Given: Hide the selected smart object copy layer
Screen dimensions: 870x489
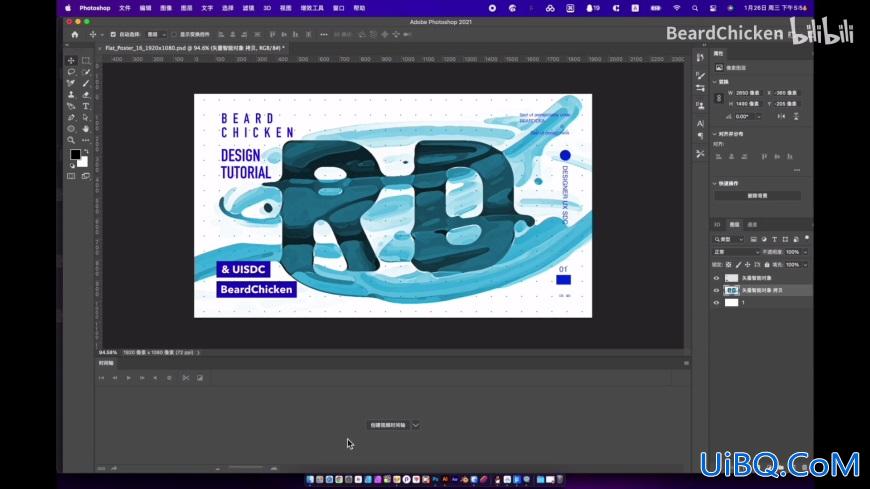Looking at the screenshot, I should tap(716, 290).
